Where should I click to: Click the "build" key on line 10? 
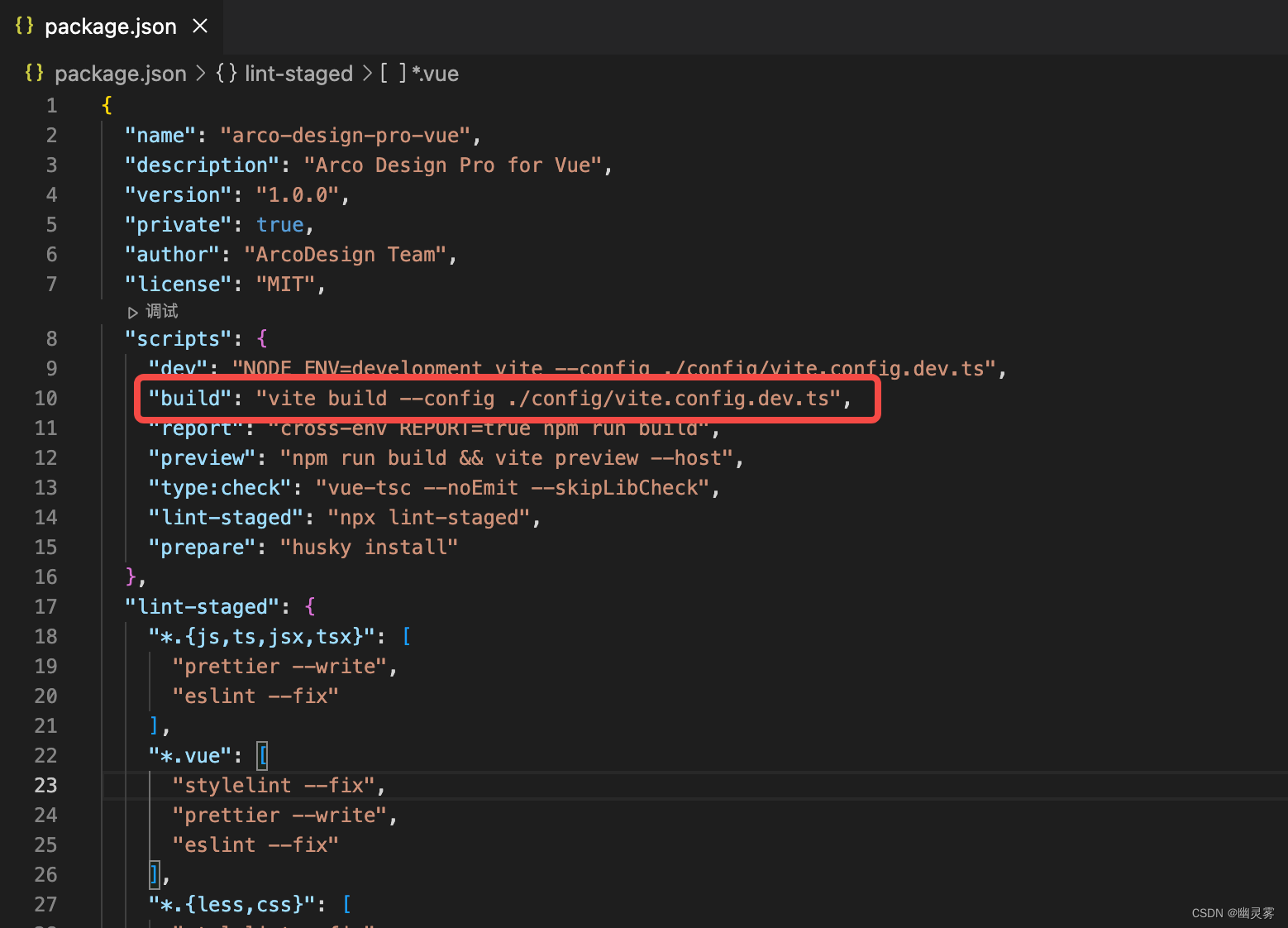[x=190, y=399]
